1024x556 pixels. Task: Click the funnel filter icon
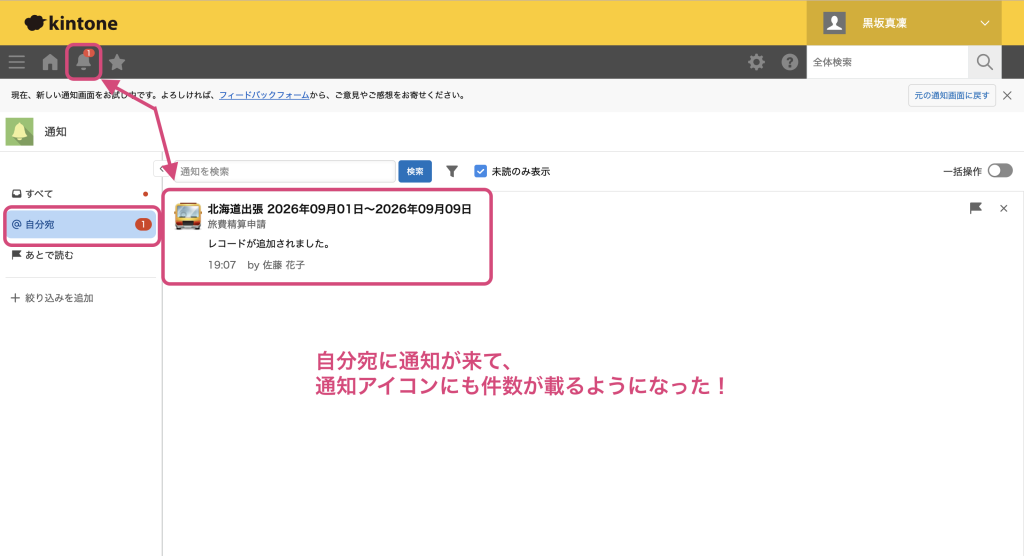[x=452, y=171]
